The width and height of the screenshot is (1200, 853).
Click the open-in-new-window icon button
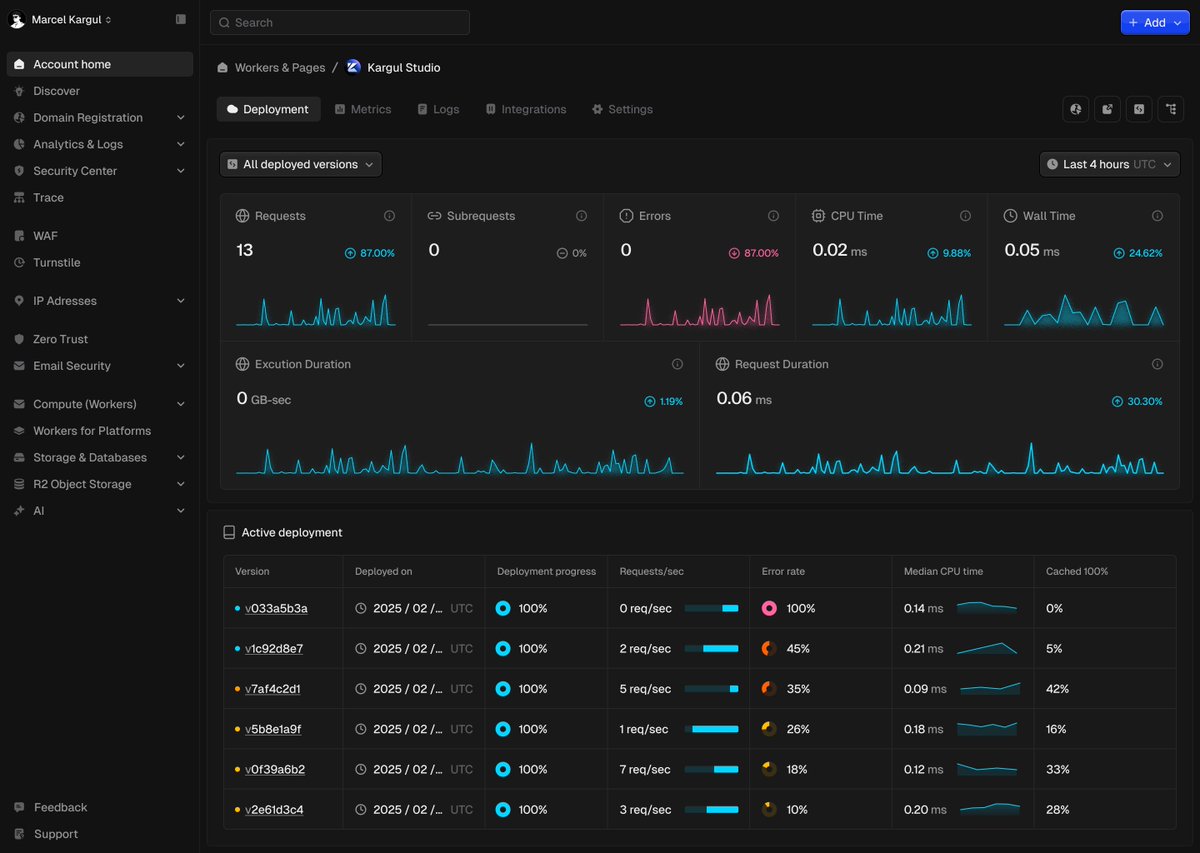point(1107,109)
